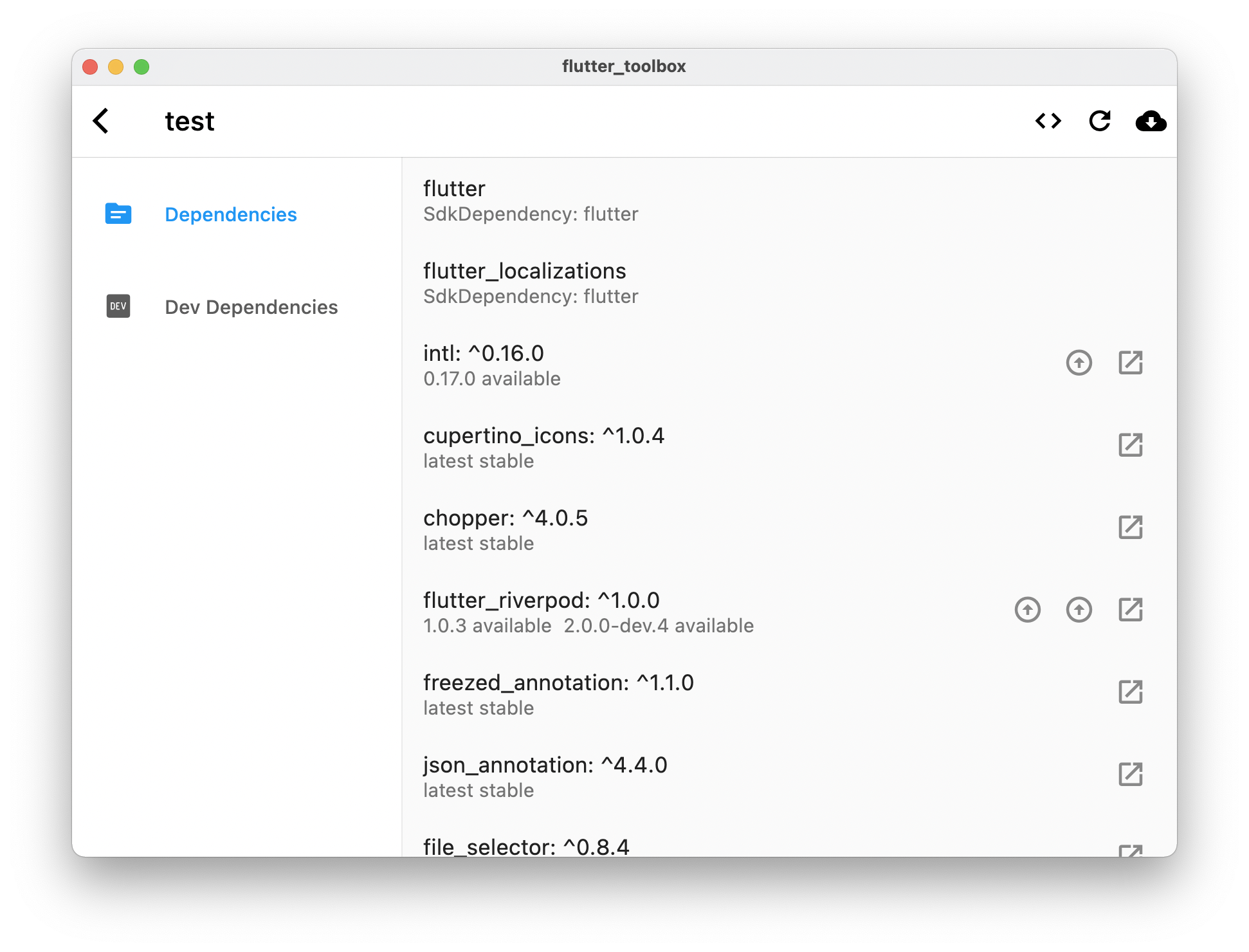Go back using the back arrow
This screenshot has height=952, width=1249.
[101, 121]
